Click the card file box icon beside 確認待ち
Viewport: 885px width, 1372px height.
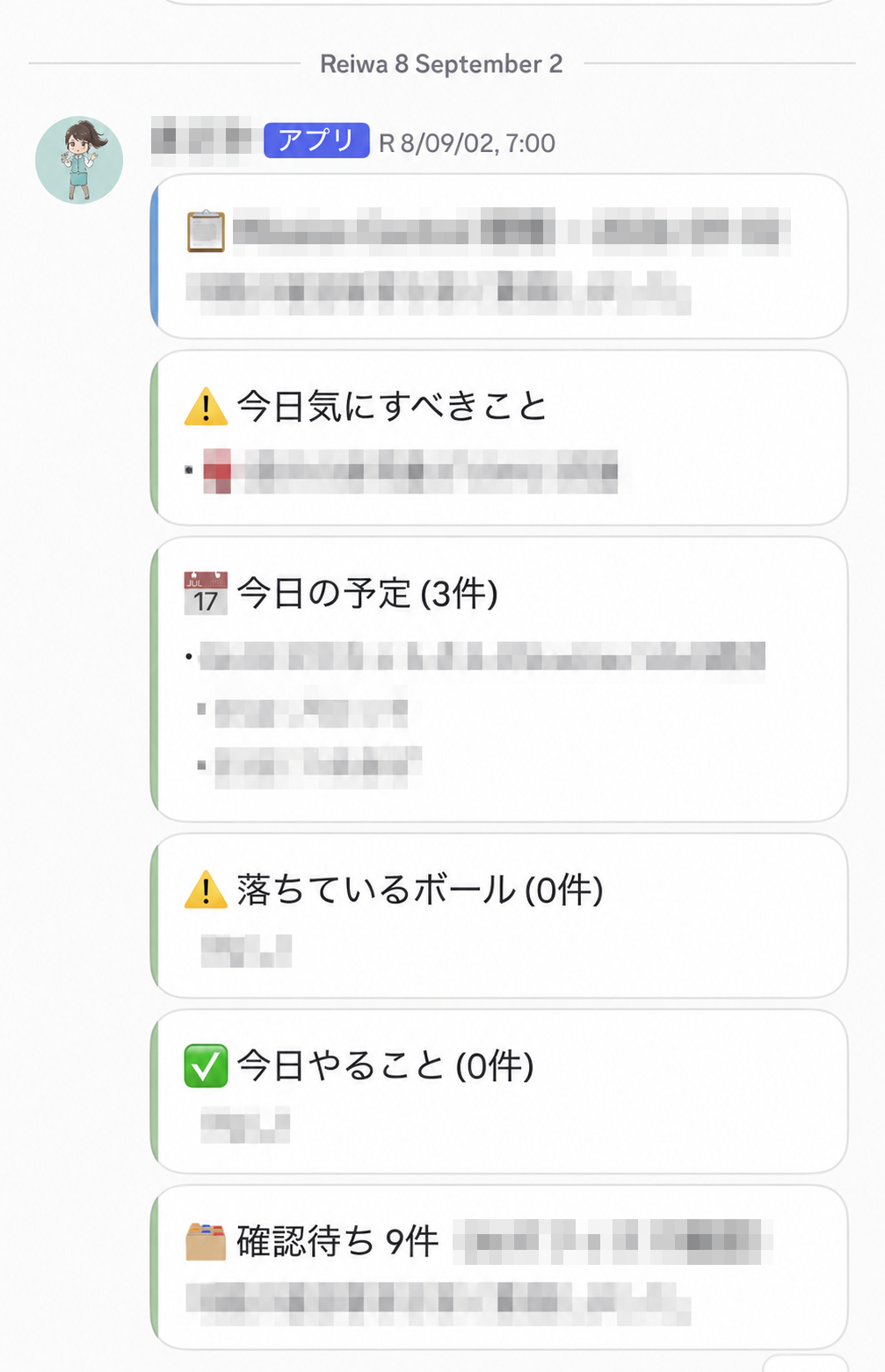pos(206,1241)
